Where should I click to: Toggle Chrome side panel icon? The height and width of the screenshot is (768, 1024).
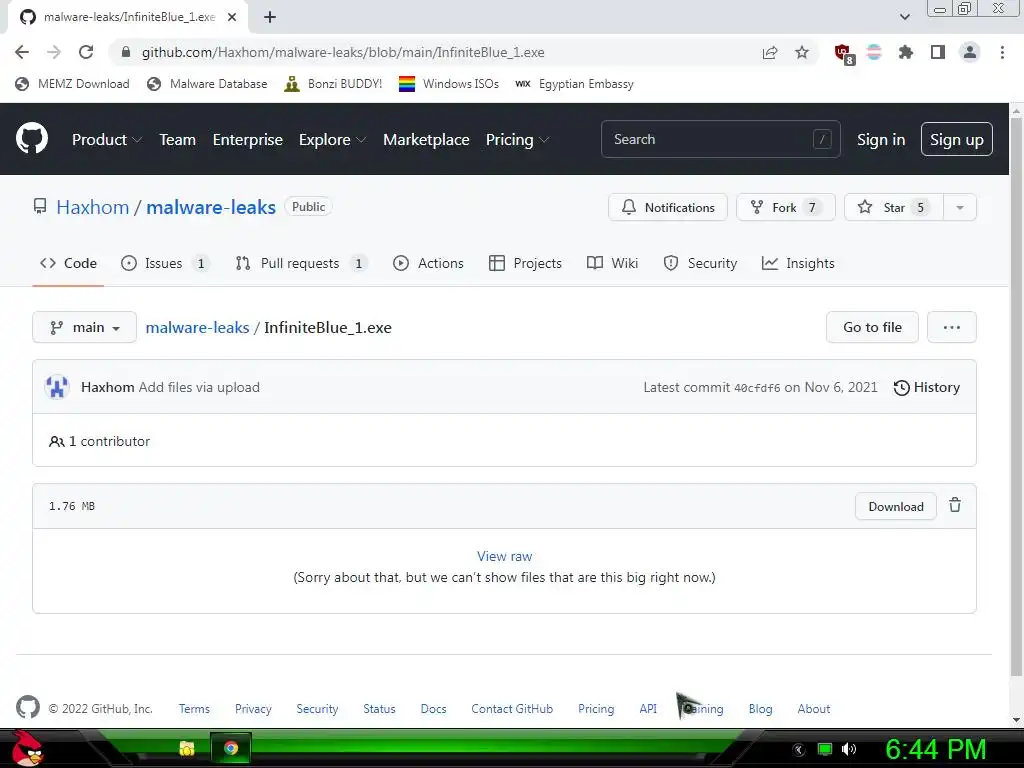(938, 52)
